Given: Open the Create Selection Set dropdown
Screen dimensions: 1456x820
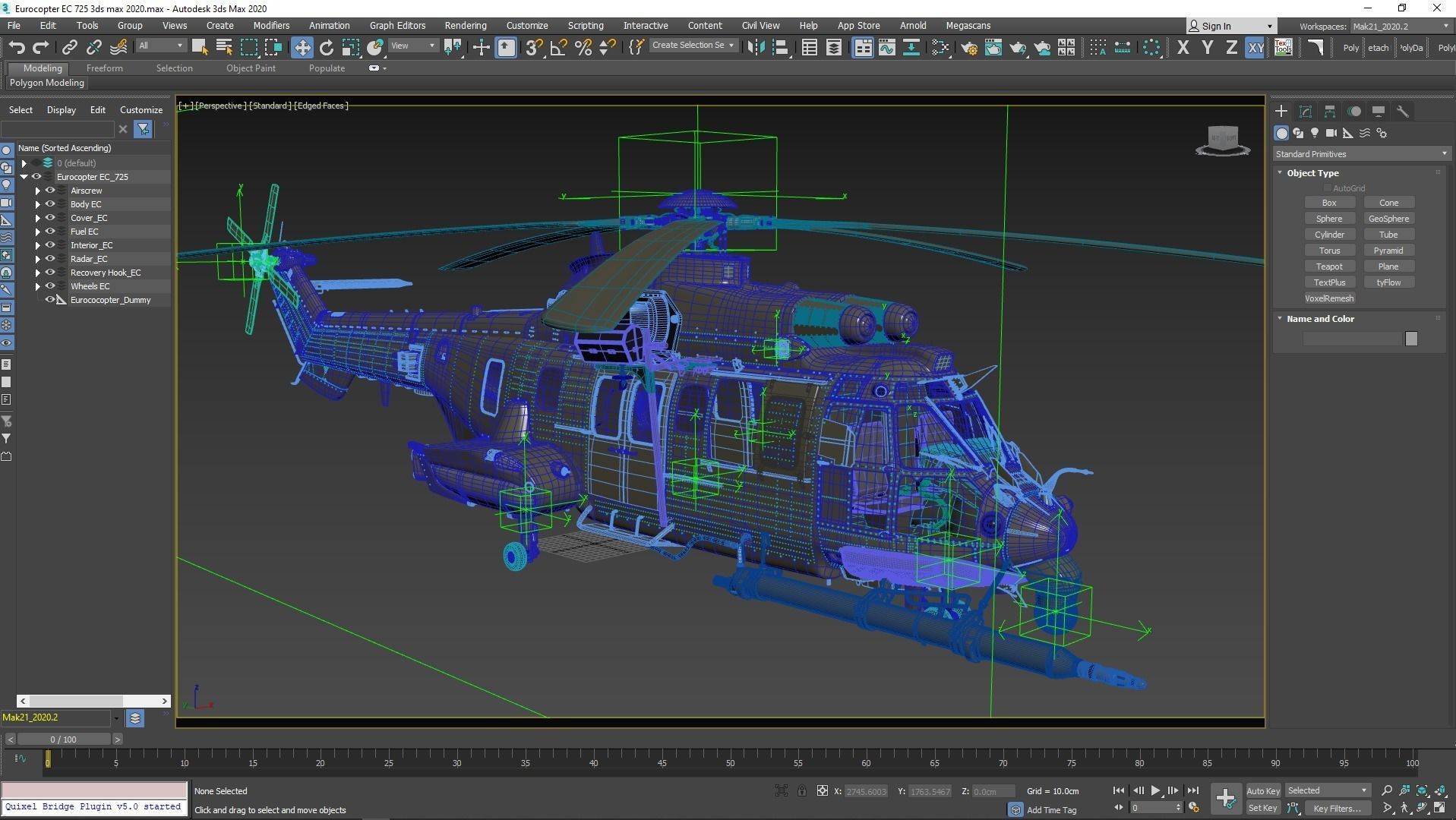Looking at the screenshot, I should (x=693, y=46).
